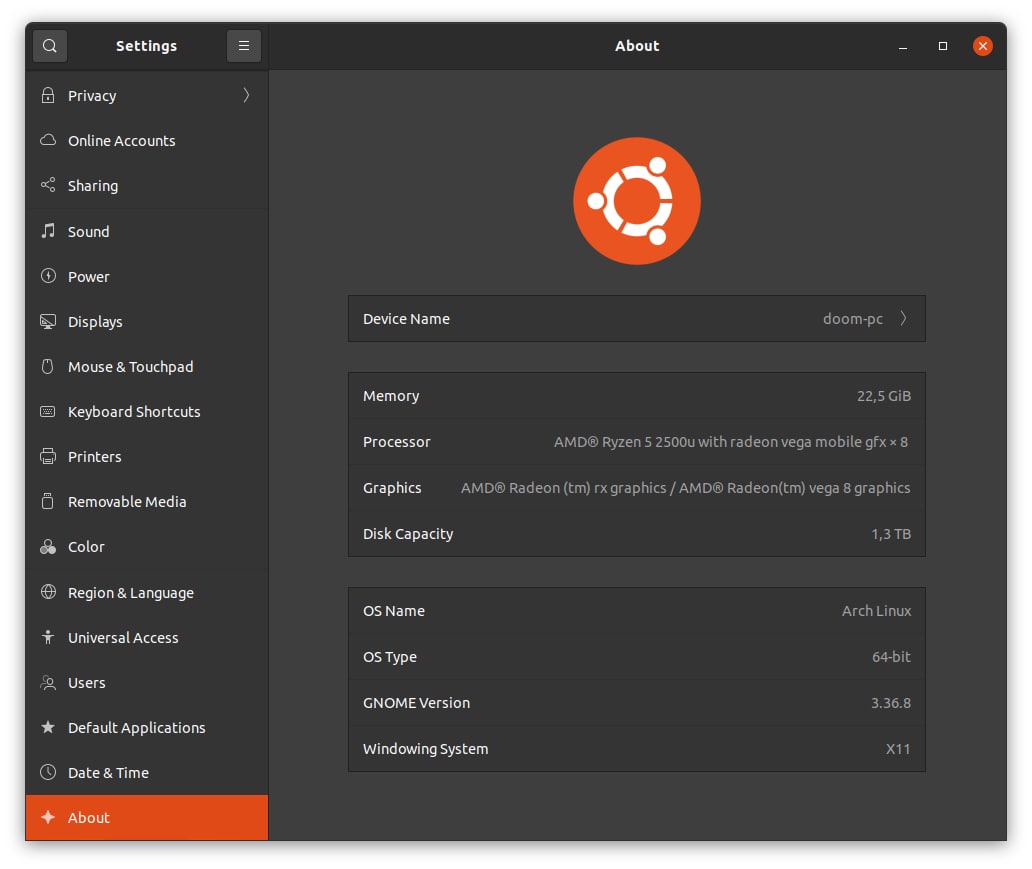The image size is (1032, 869).
Task: Click the Sound music note icon
Action: tap(48, 230)
